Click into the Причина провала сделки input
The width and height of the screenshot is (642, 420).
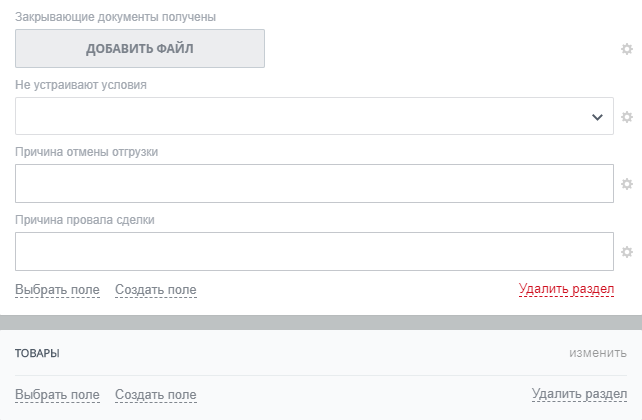pos(314,252)
